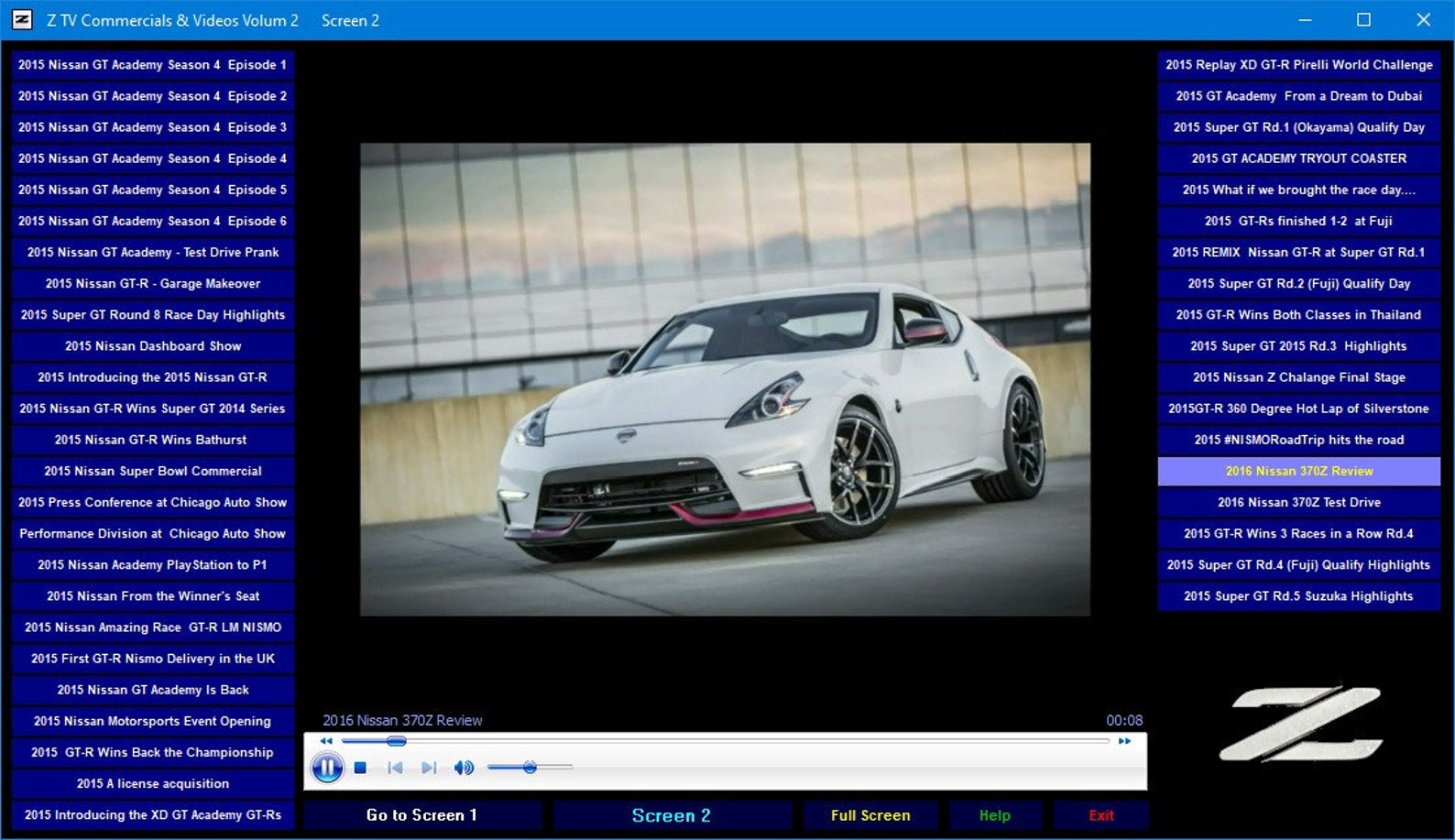This screenshot has height=840, width=1455.
Task: Play Introducing the XD GT Academy GT-Rs
Action: 153,815
